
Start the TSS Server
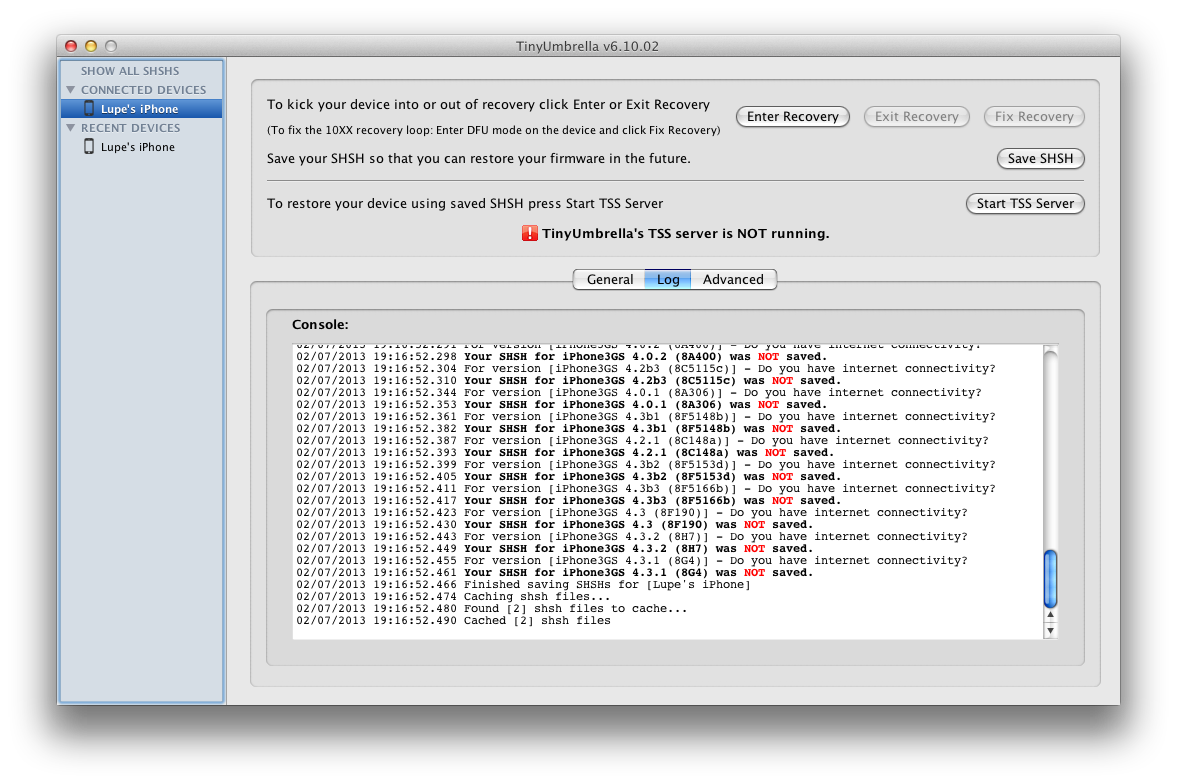pyautogui.click(x=1025, y=204)
